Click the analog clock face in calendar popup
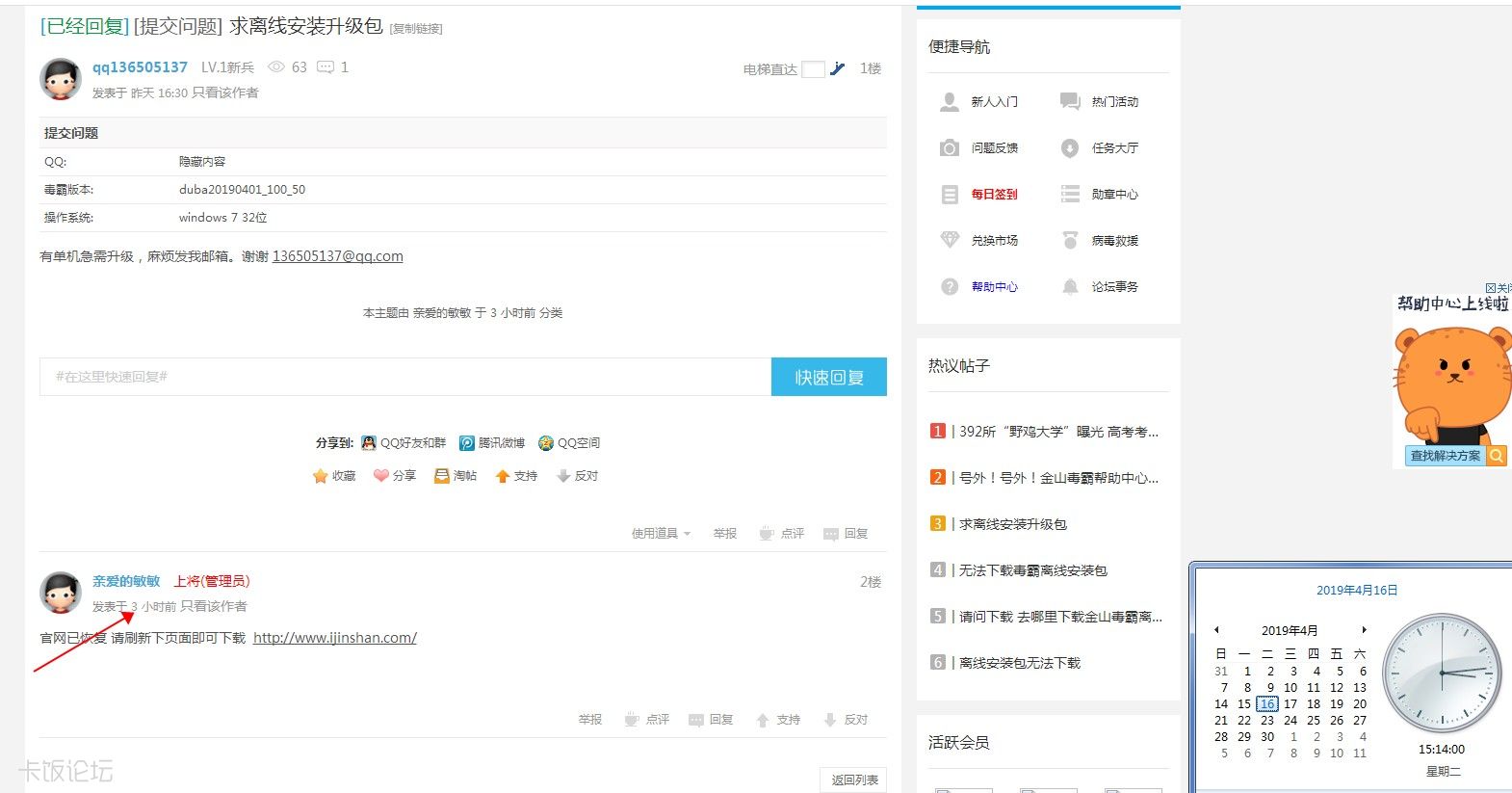 (1442, 673)
